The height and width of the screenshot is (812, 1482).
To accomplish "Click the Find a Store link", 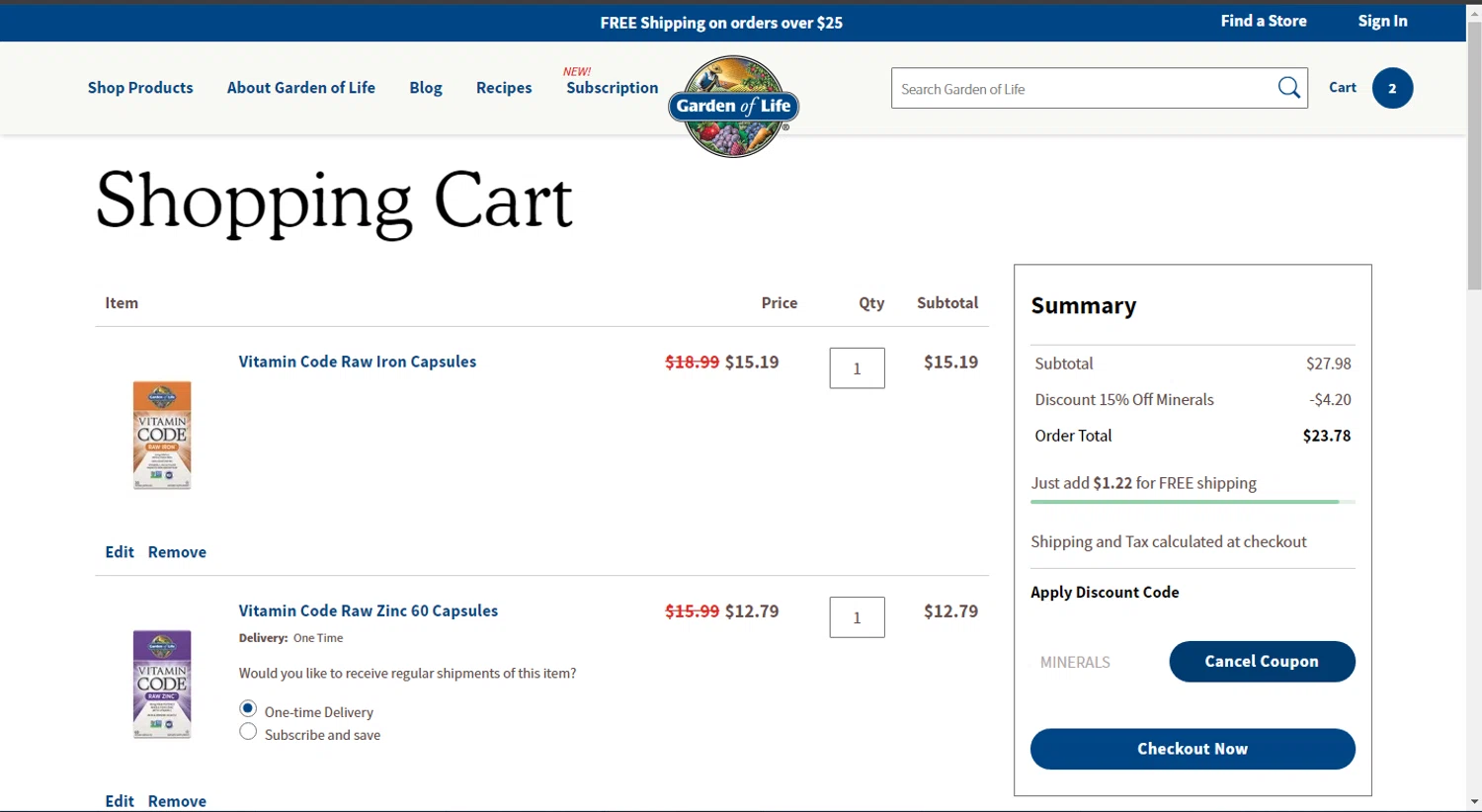I will pos(1263,21).
